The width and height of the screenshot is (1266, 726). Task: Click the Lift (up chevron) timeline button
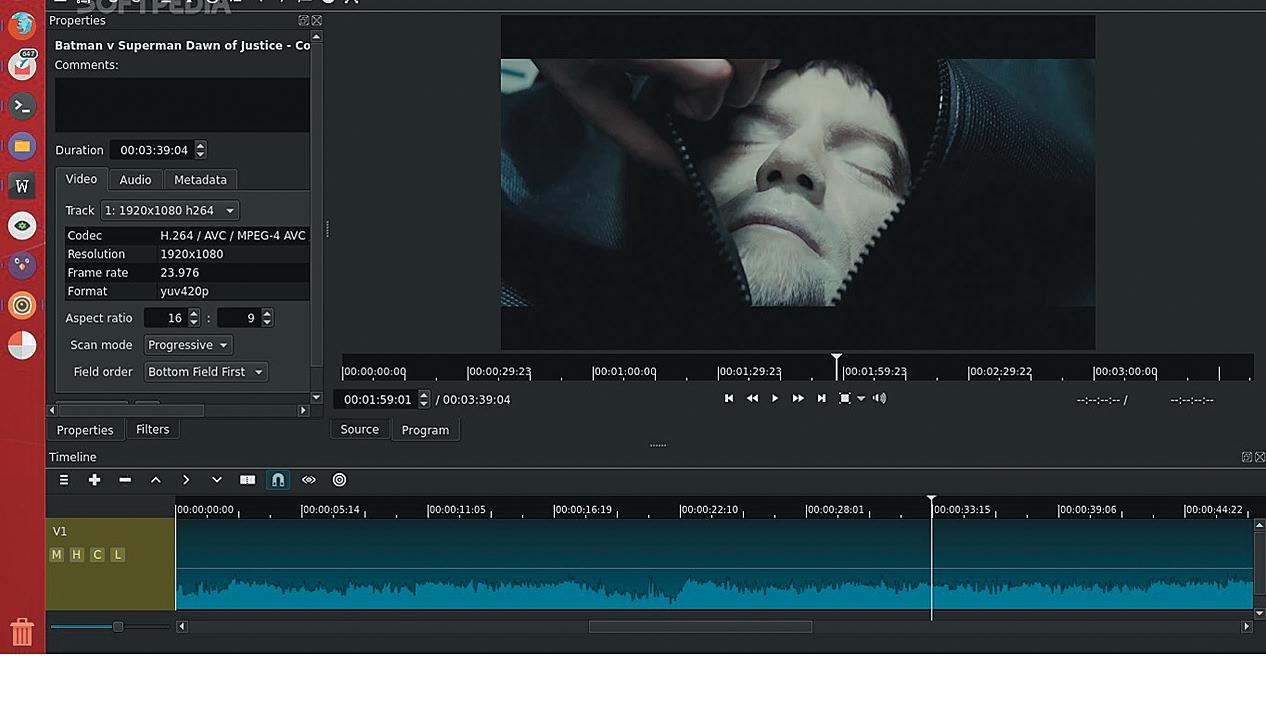tap(156, 480)
